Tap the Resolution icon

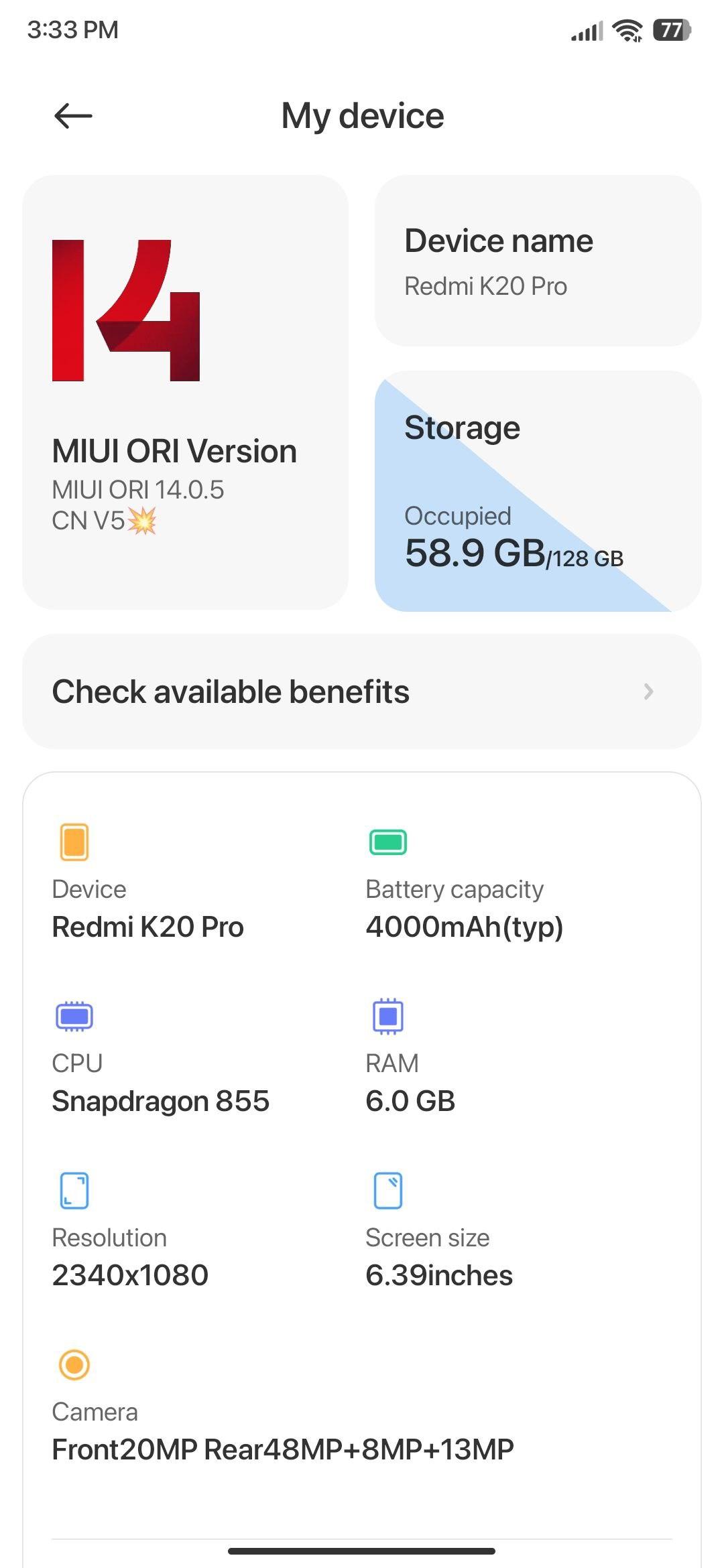[x=74, y=1190]
